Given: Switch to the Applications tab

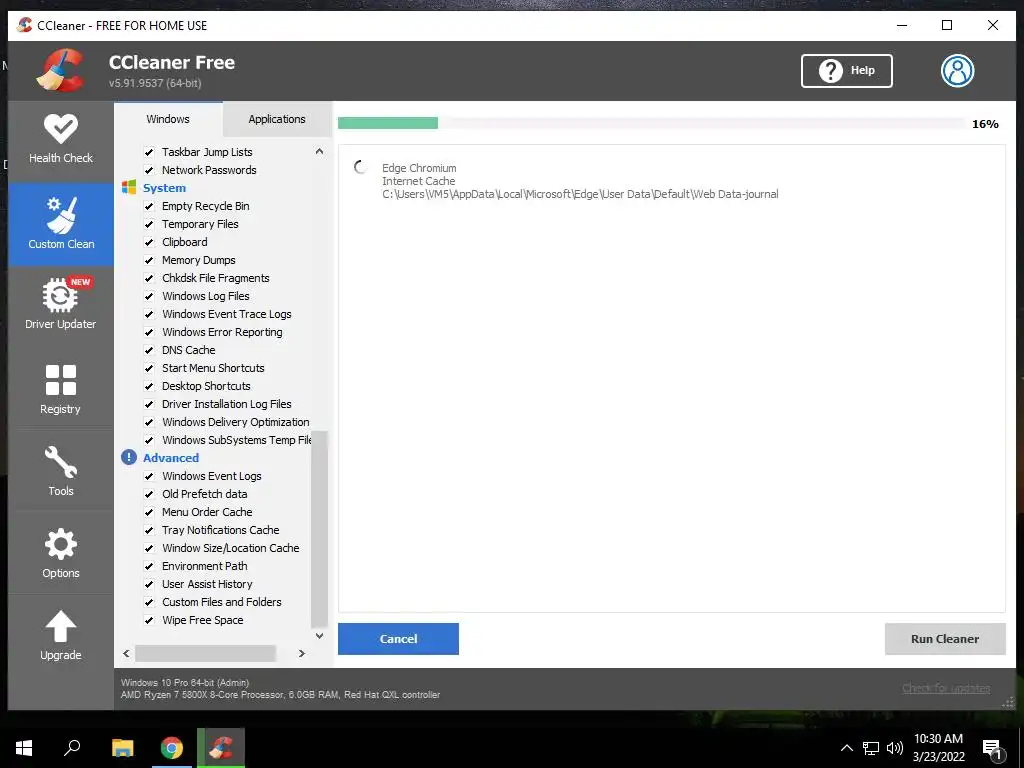Looking at the screenshot, I should [x=277, y=119].
